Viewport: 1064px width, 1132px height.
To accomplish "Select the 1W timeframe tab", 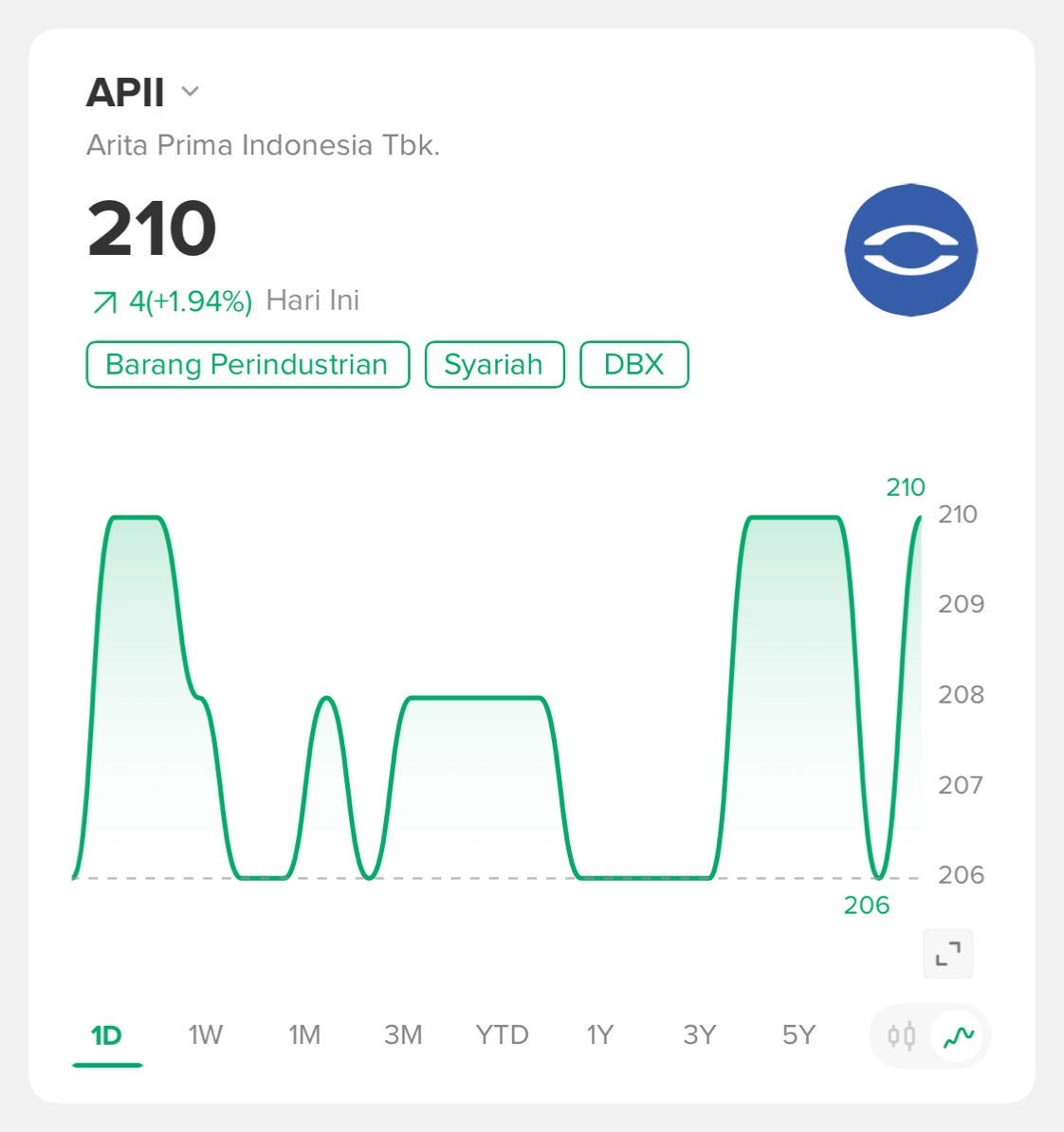I will coord(205,1034).
